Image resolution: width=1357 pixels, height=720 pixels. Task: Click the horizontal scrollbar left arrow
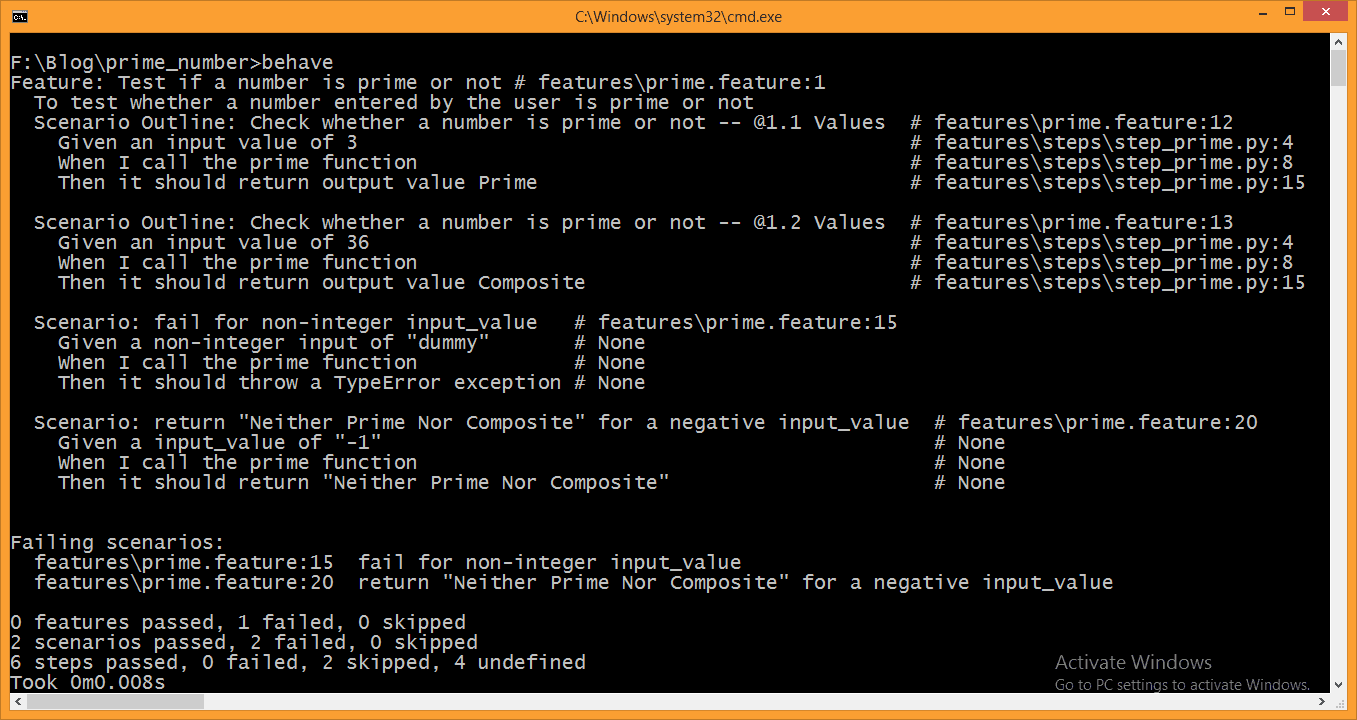[18, 702]
